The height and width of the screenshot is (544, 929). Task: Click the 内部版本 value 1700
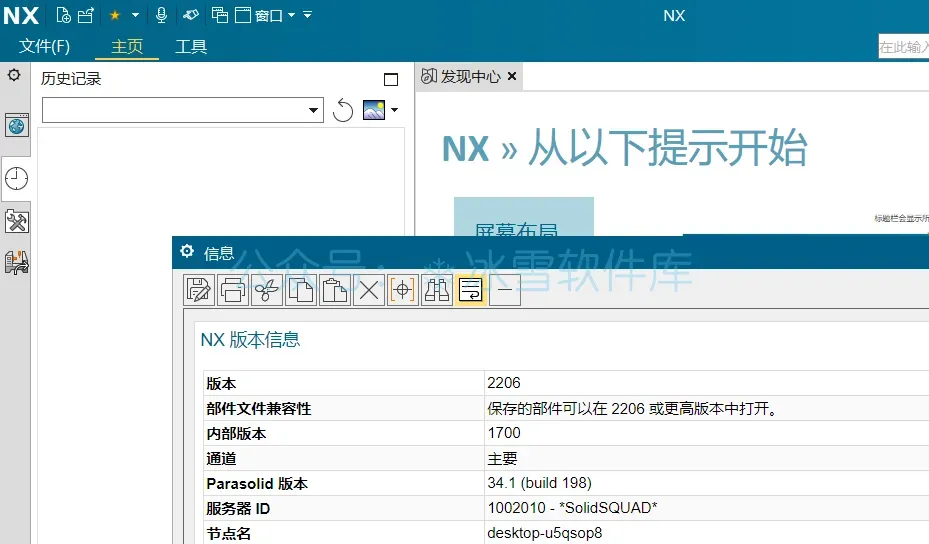click(x=504, y=433)
